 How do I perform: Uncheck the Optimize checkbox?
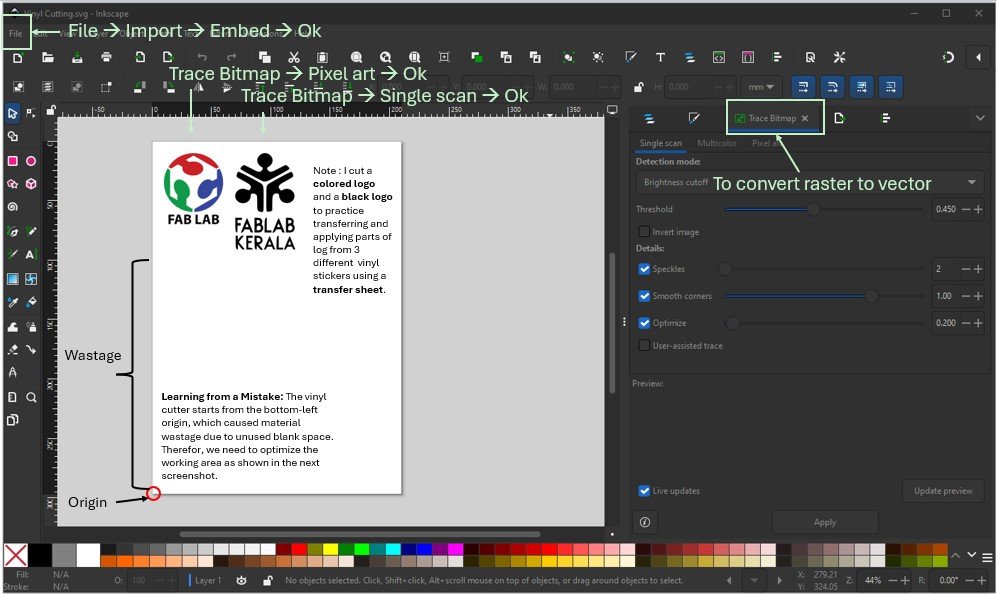pyautogui.click(x=644, y=322)
